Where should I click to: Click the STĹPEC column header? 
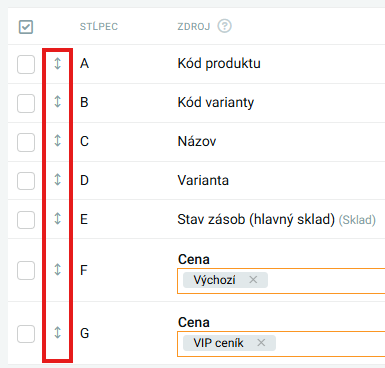coord(99,26)
